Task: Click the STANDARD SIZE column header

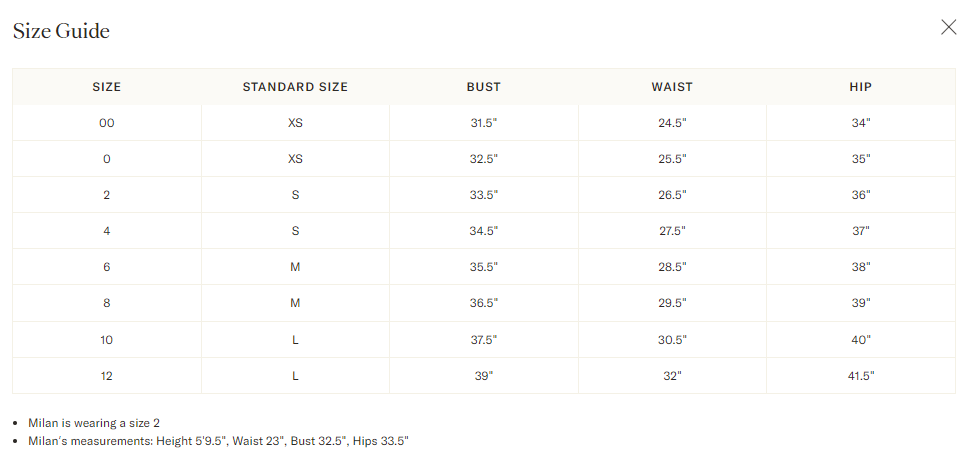Action: 295,87
